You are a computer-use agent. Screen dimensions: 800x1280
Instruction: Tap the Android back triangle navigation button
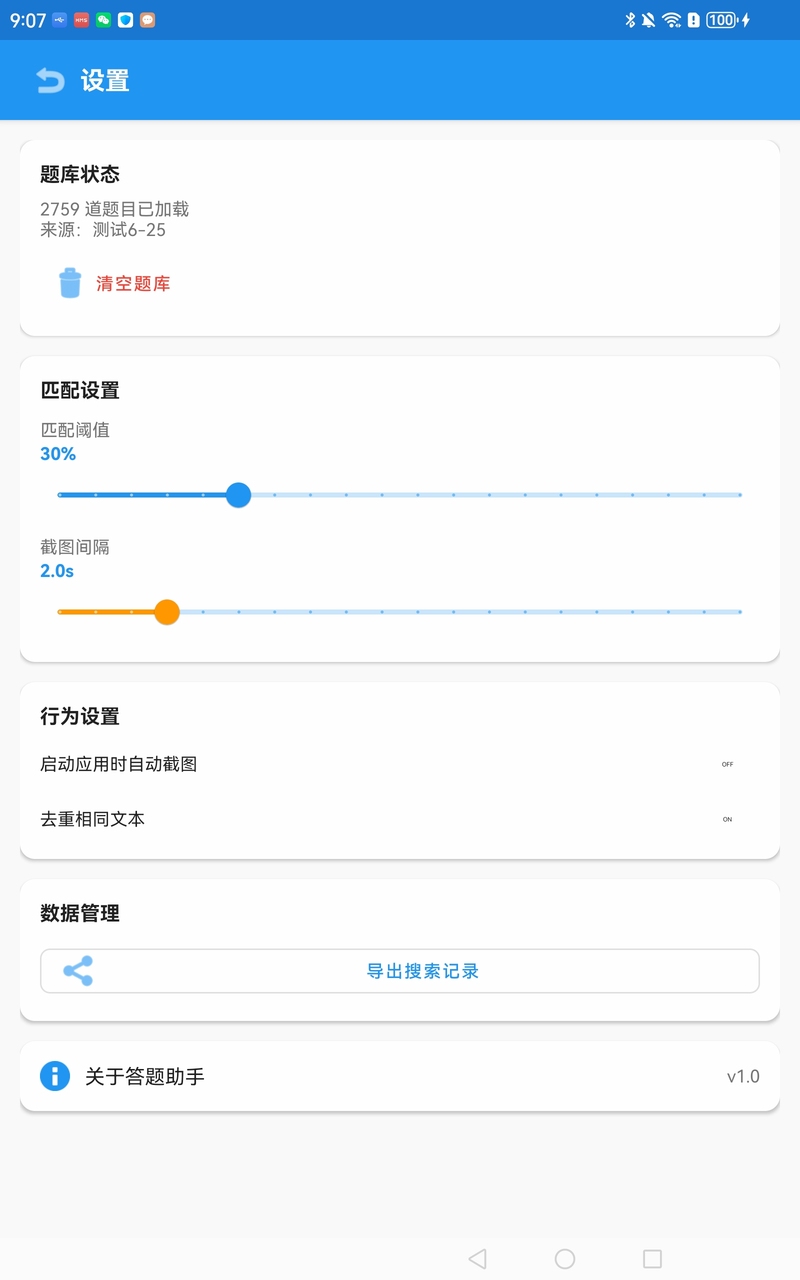pyautogui.click(x=477, y=1259)
